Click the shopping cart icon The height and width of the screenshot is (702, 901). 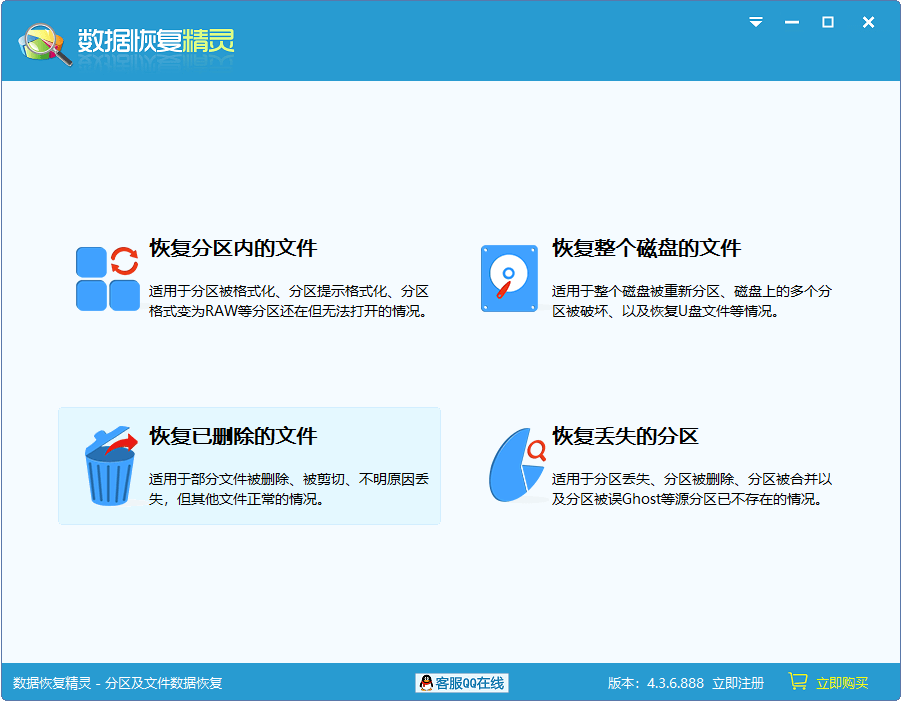tap(798, 681)
